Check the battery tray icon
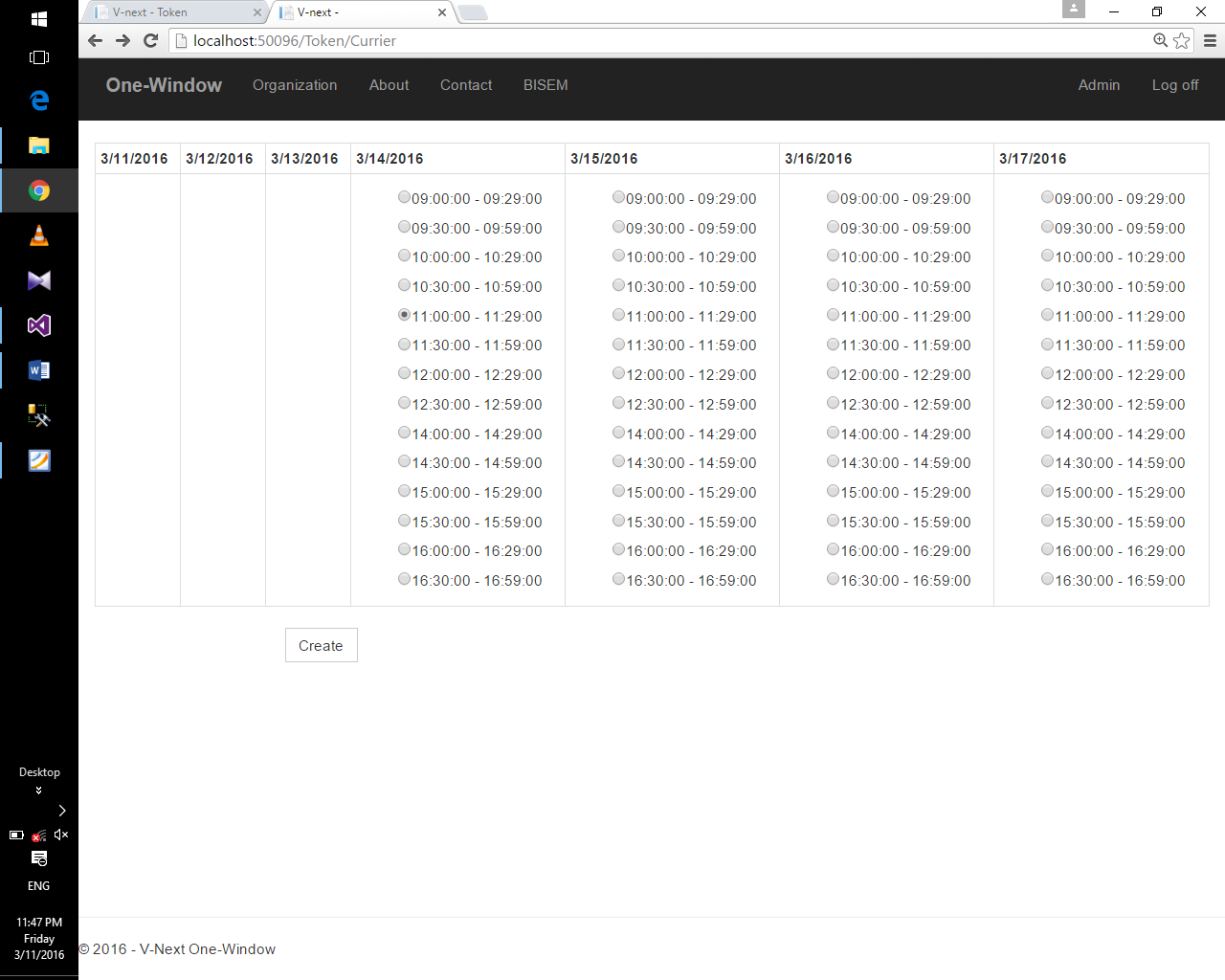The height and width of the screenshot is (980, 1225). pos(16,835)
